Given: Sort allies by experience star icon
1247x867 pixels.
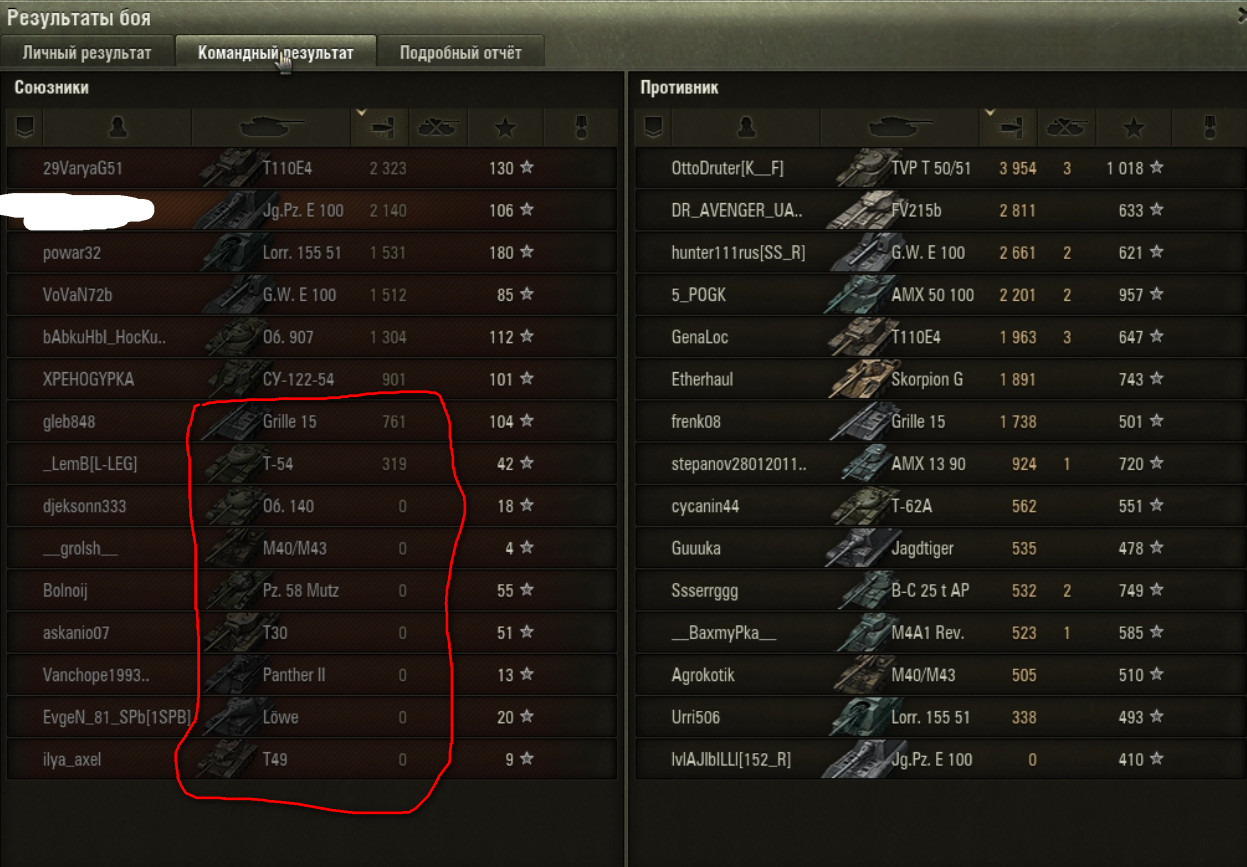Looking at the screenshot, I should pos(506,126).
